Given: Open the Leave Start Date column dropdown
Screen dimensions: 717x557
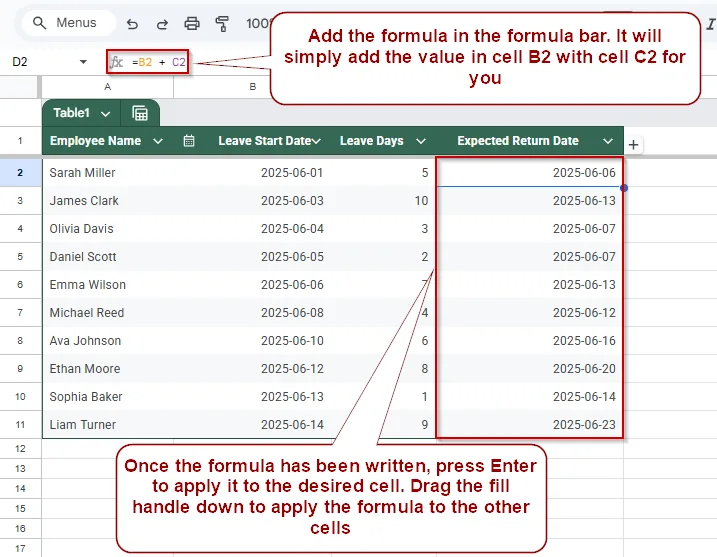Looking at the screenshot, I should pyautogui.click(x=316, y=141).
